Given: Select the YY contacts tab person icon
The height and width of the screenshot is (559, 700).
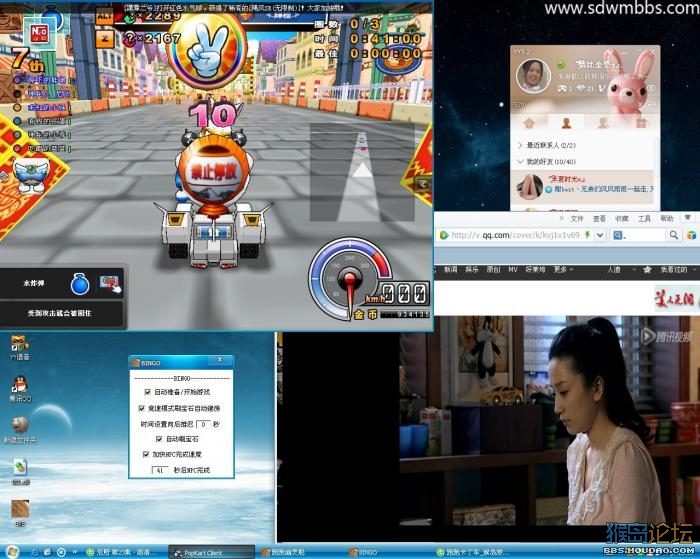Looking at the screenshot, I should click(566, 123).
